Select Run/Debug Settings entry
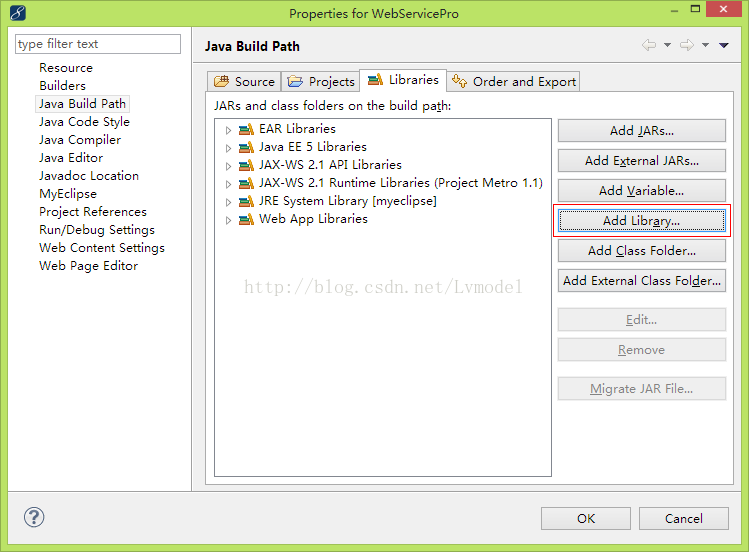749x552 pixels. 97,230
